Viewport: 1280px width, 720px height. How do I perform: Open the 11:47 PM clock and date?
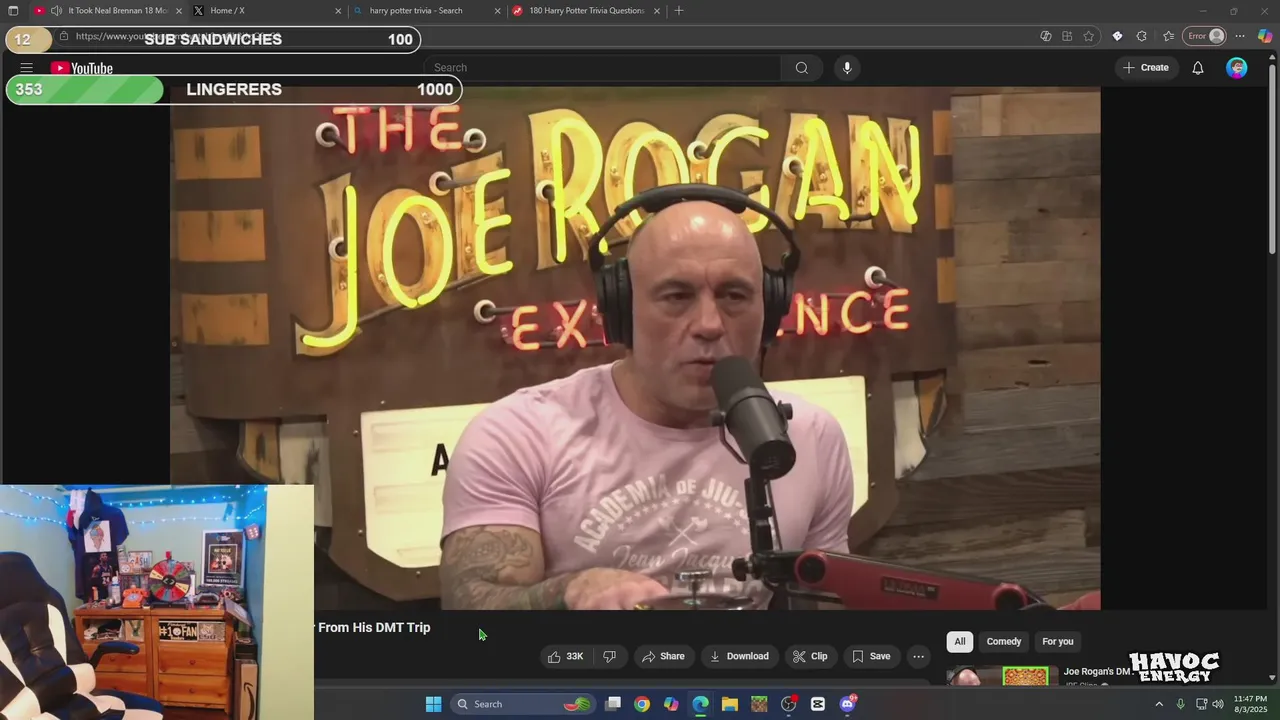click(x=1250, y=704)
